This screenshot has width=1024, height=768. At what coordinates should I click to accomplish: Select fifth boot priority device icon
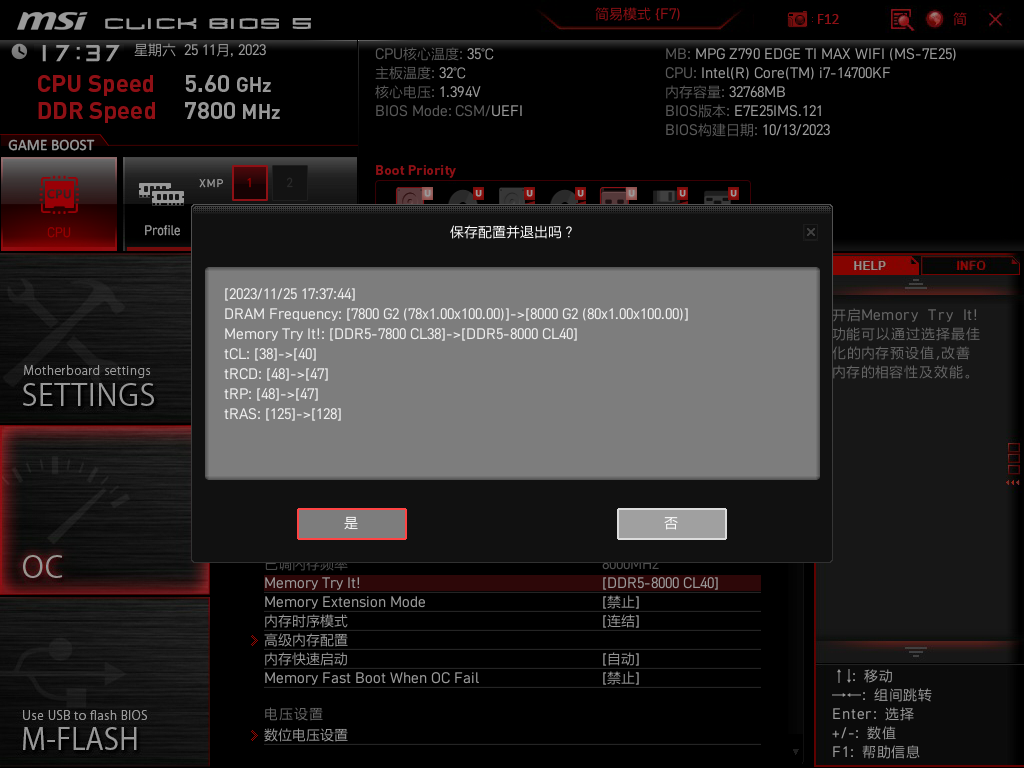618,196
